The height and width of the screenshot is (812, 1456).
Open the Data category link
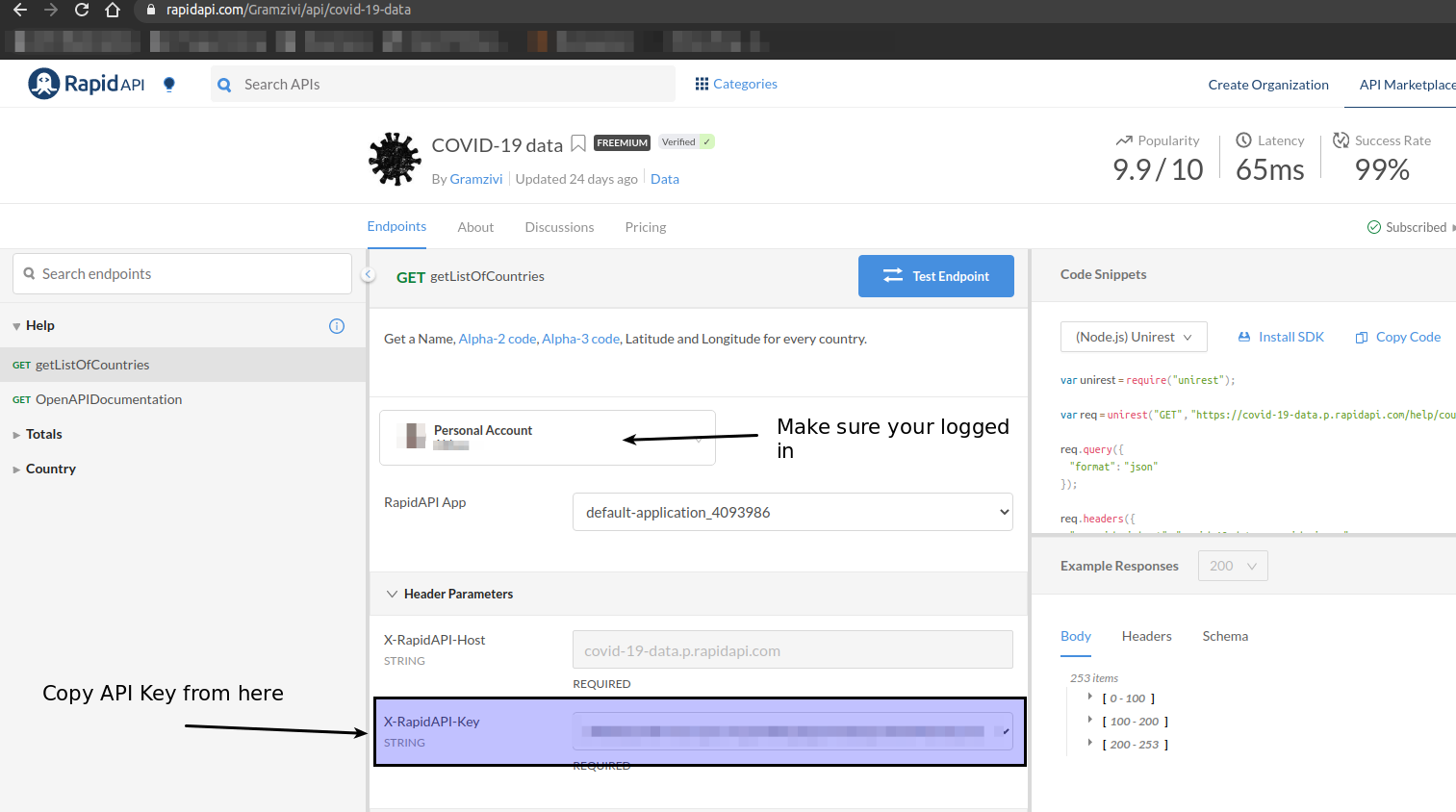(x=665, y=179)
